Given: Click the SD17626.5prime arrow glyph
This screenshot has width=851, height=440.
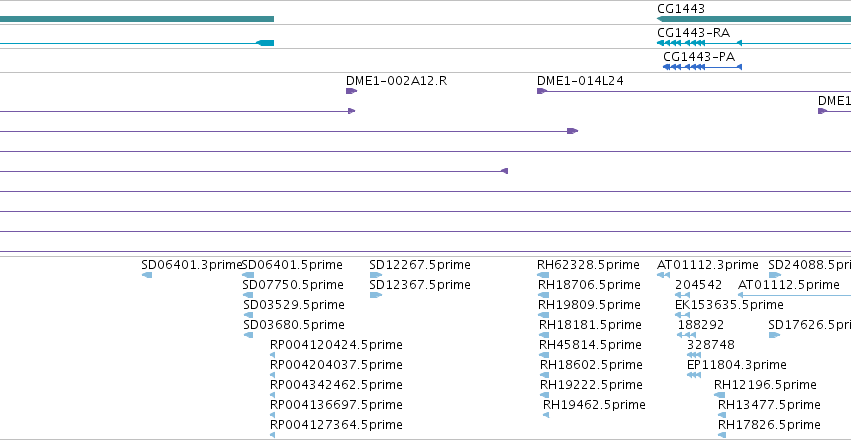Looking at the screenshot, I should 774,335.
